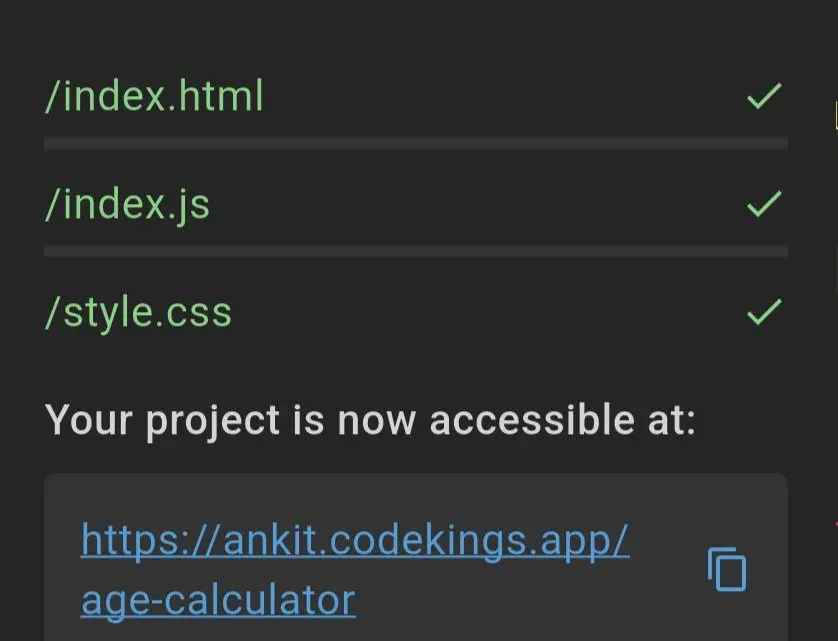Image resolution: width=838 pixels, height=641 pixels.
Task: Click the divider line below /index.js
Action: [417, 248]
